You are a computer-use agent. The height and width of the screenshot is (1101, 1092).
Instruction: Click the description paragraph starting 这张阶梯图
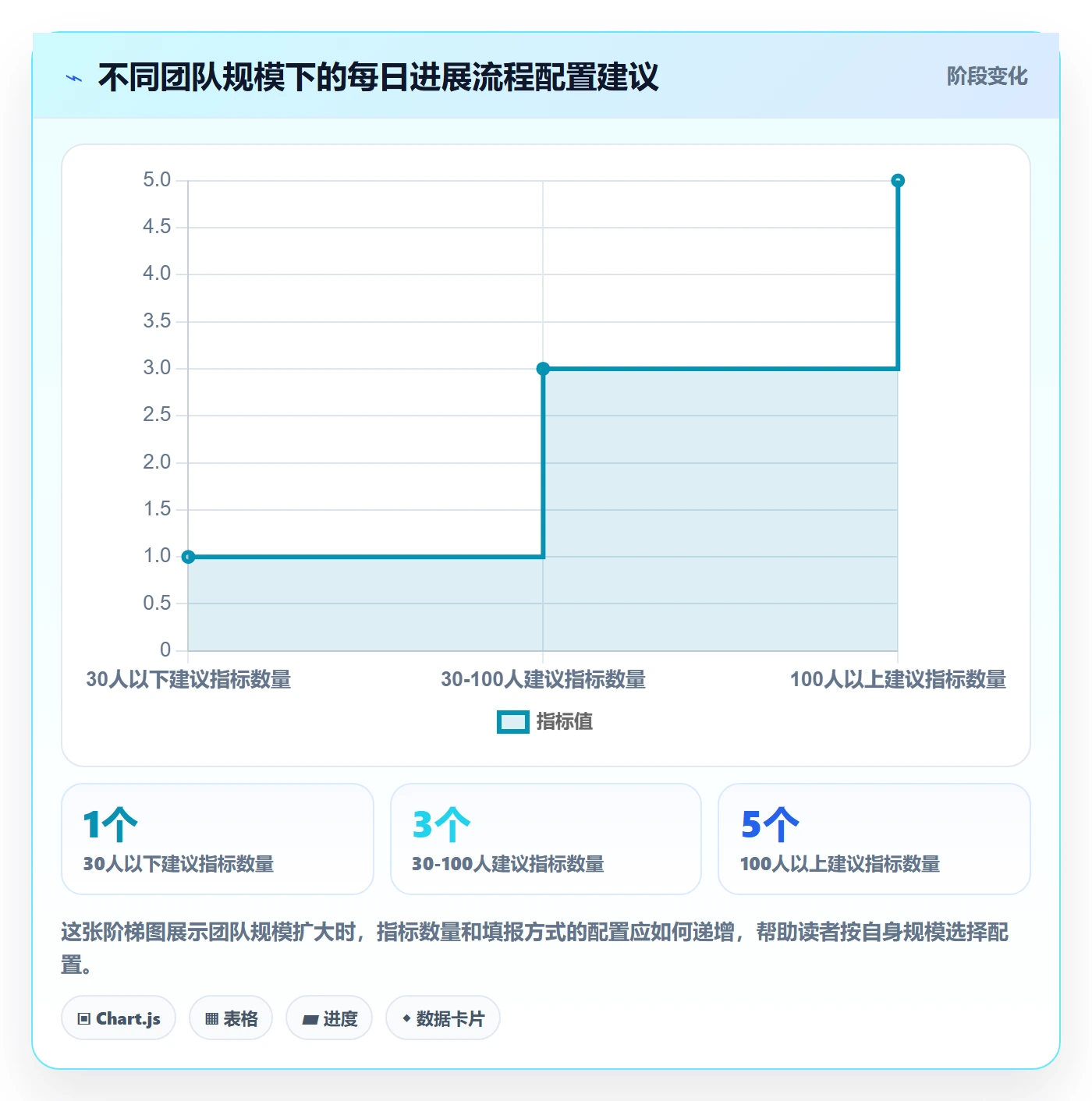point(535,948)
